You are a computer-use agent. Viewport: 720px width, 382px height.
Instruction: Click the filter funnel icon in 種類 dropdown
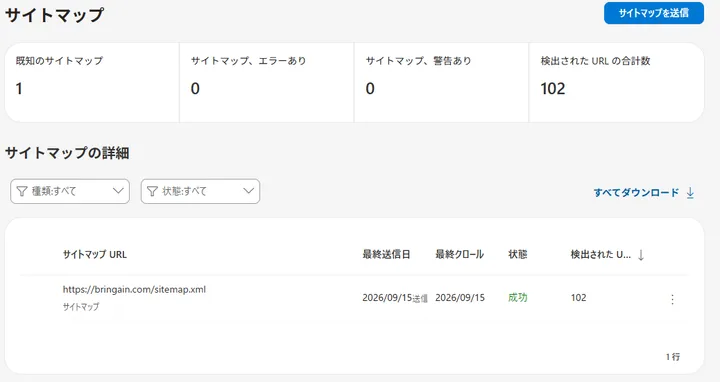point(22,191)
